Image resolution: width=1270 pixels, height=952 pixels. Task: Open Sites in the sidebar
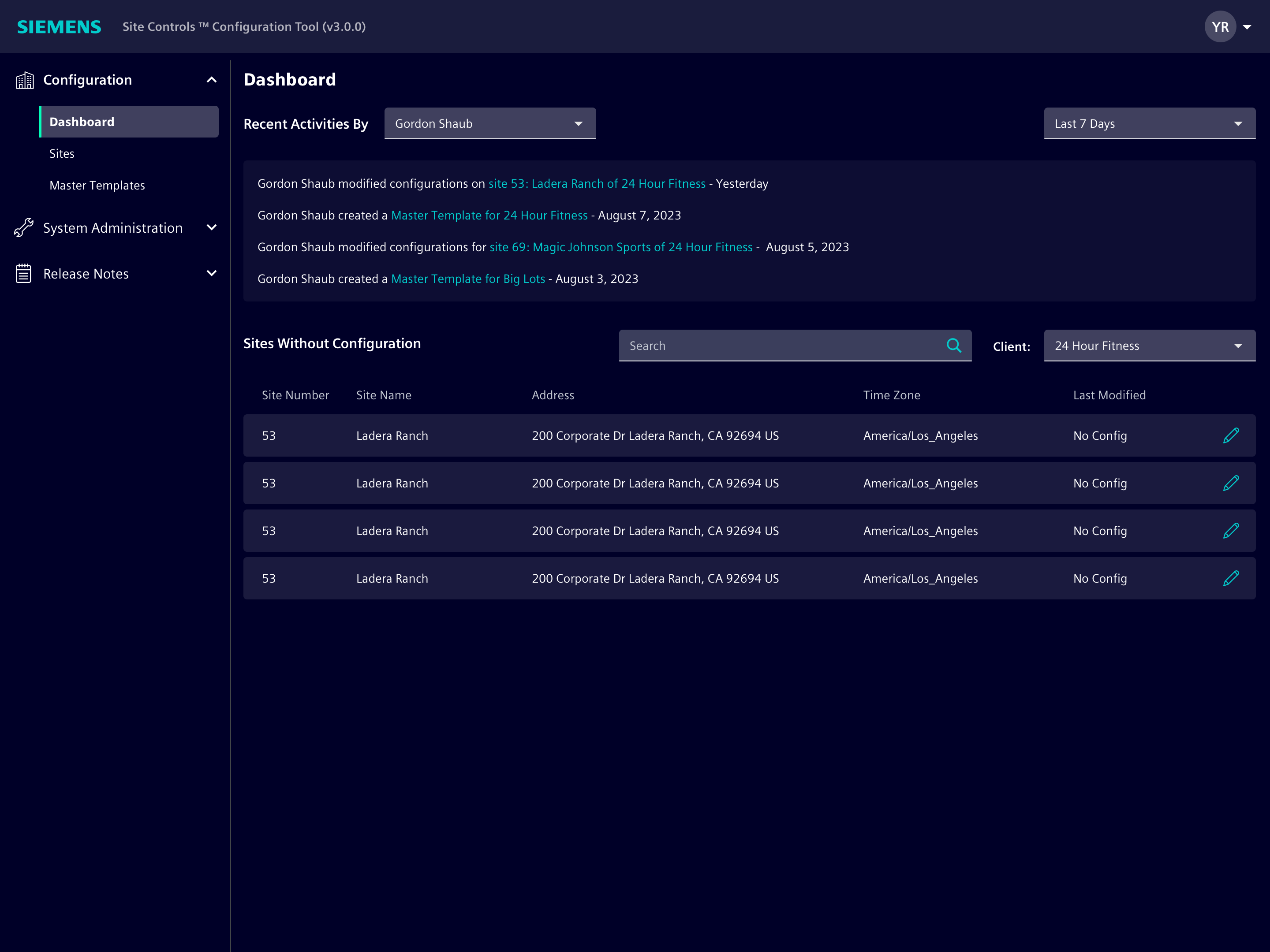tap(62, 154)
